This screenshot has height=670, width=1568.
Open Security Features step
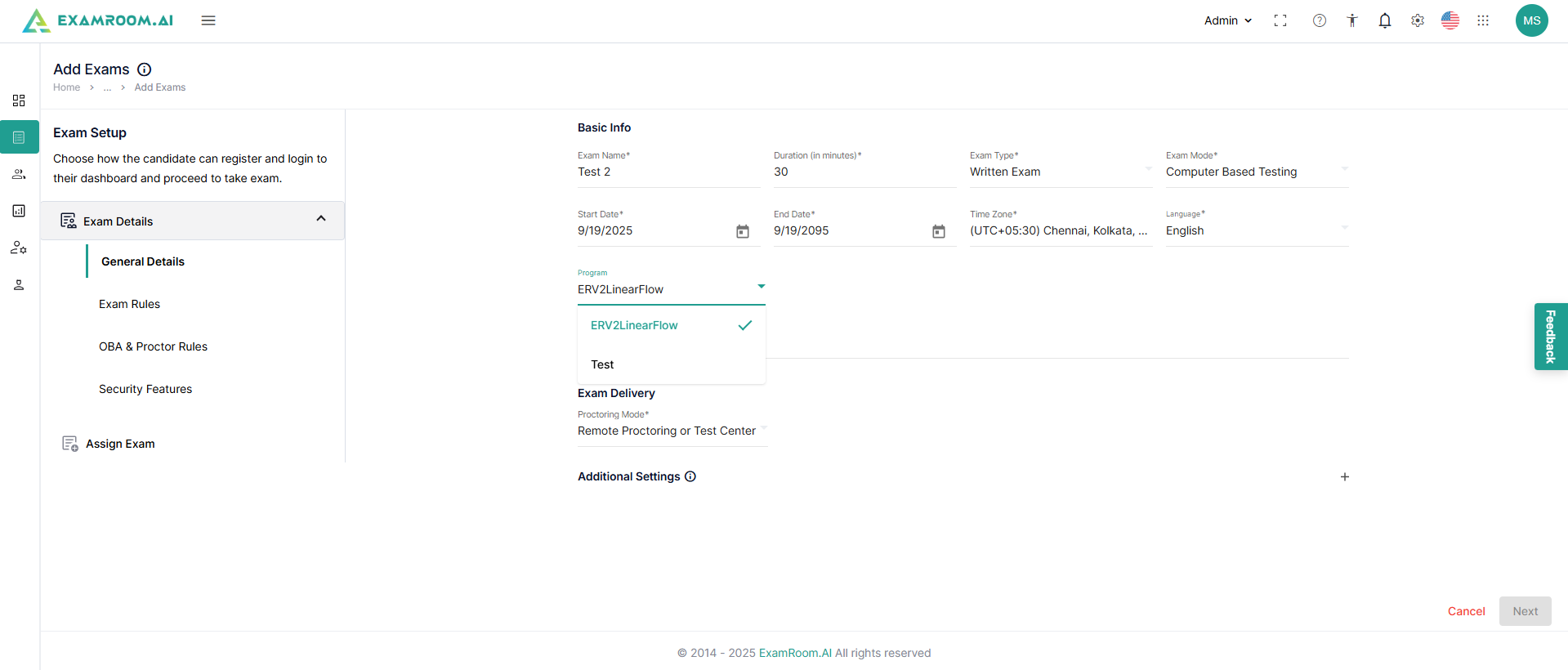145,389
